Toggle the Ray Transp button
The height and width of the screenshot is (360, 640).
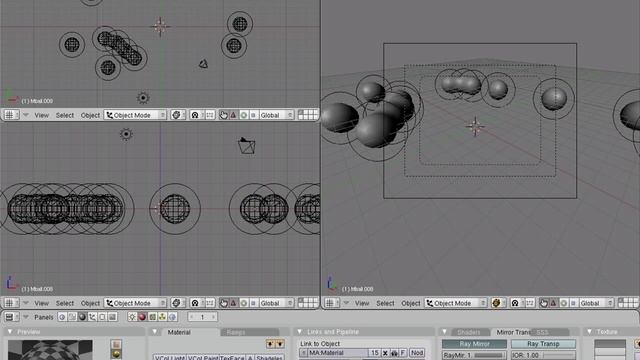point(543,344)
